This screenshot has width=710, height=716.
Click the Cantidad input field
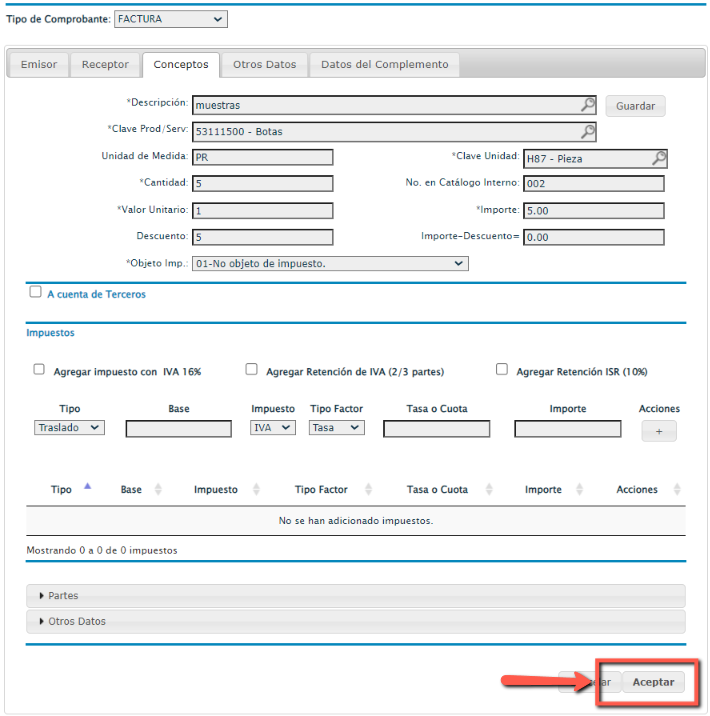coord(263,184)
